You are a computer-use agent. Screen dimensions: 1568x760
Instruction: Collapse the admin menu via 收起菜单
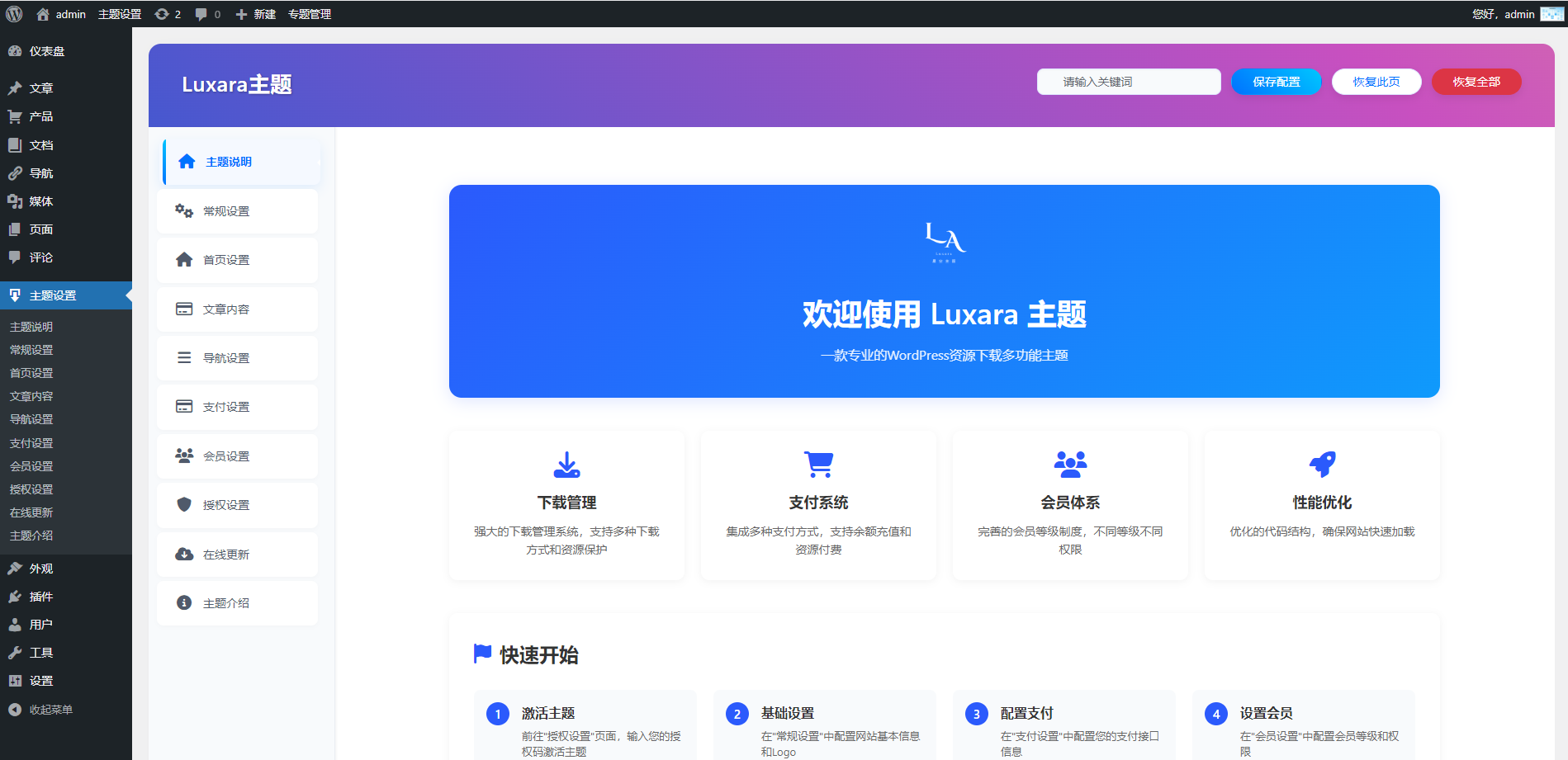[x=50, y=710]
